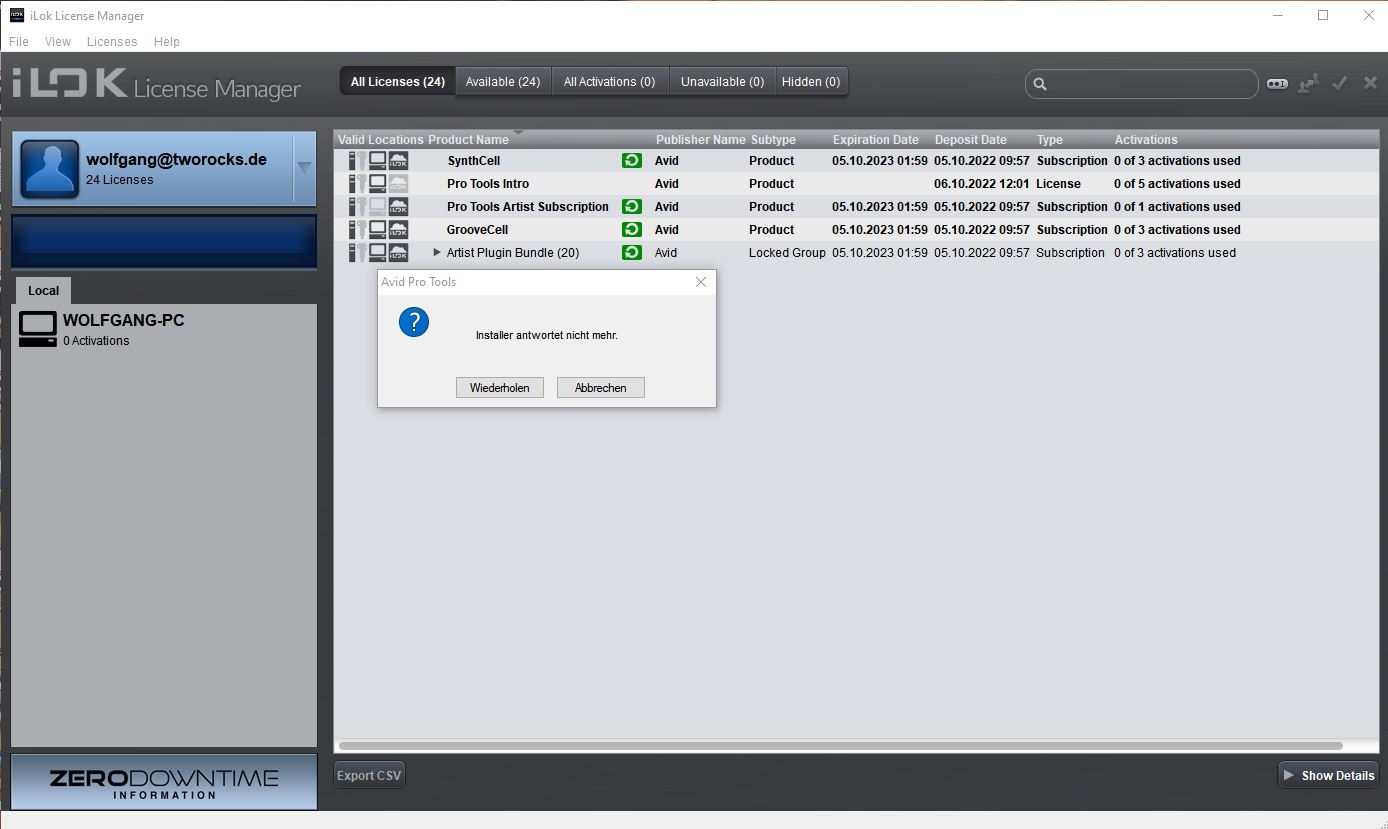The width and height of the screenshot is (1388, 829).
Task: Click the magnifier icon in search box
Action: point(1040,84)
